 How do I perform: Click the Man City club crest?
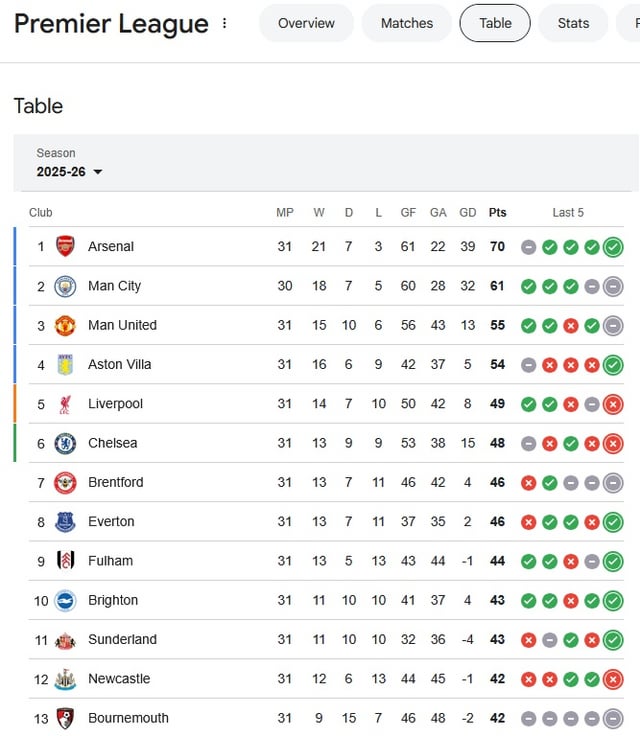pos(65,286)
